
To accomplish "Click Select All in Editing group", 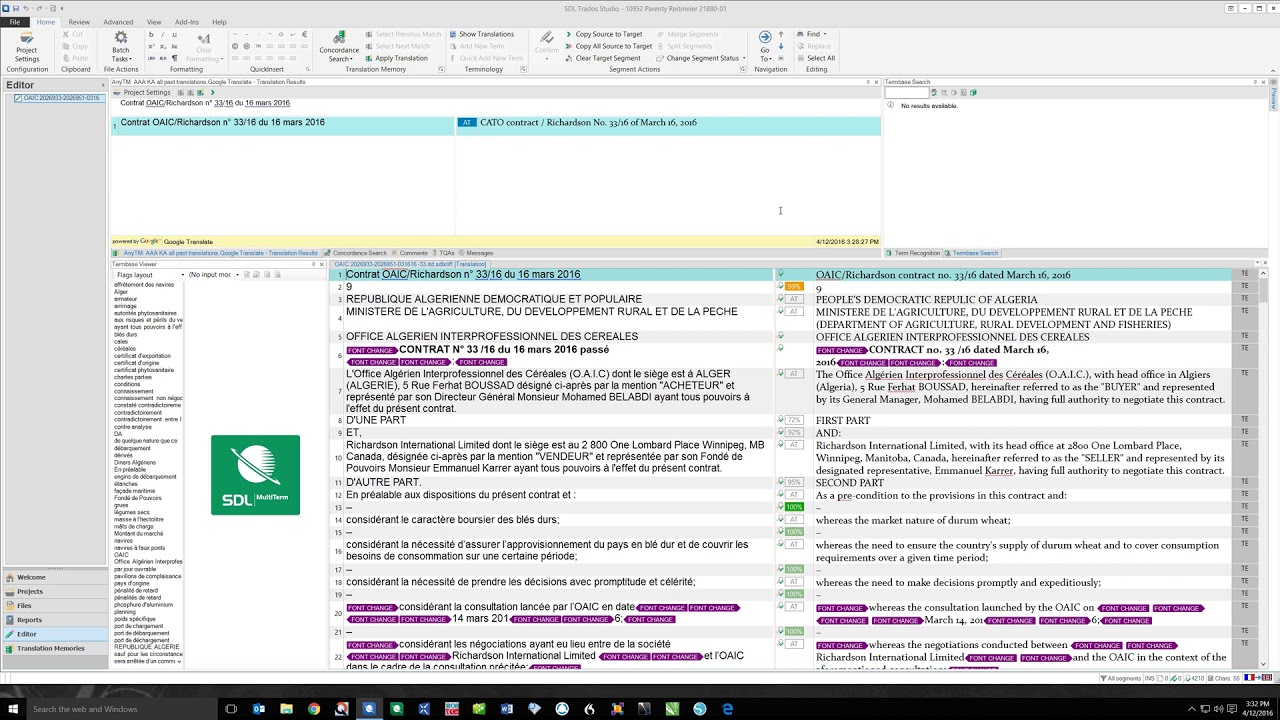I will click(x=815, y=58).
